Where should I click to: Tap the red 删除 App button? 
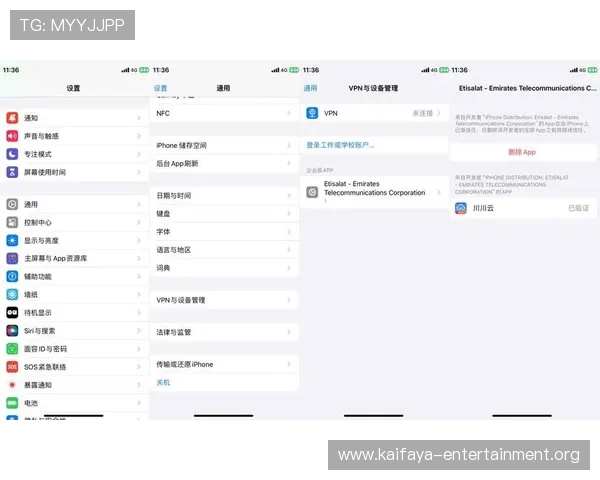(x=522, y=152)
